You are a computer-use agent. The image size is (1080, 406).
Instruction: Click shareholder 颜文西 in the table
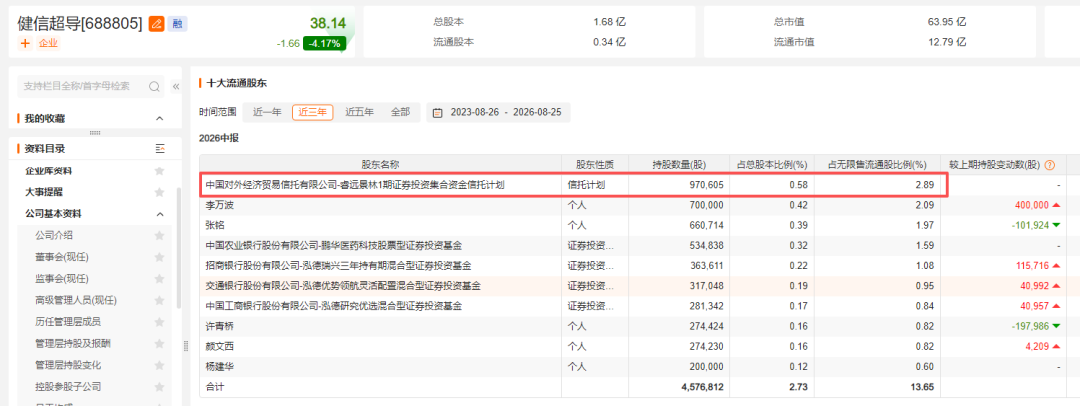(219, 345)
